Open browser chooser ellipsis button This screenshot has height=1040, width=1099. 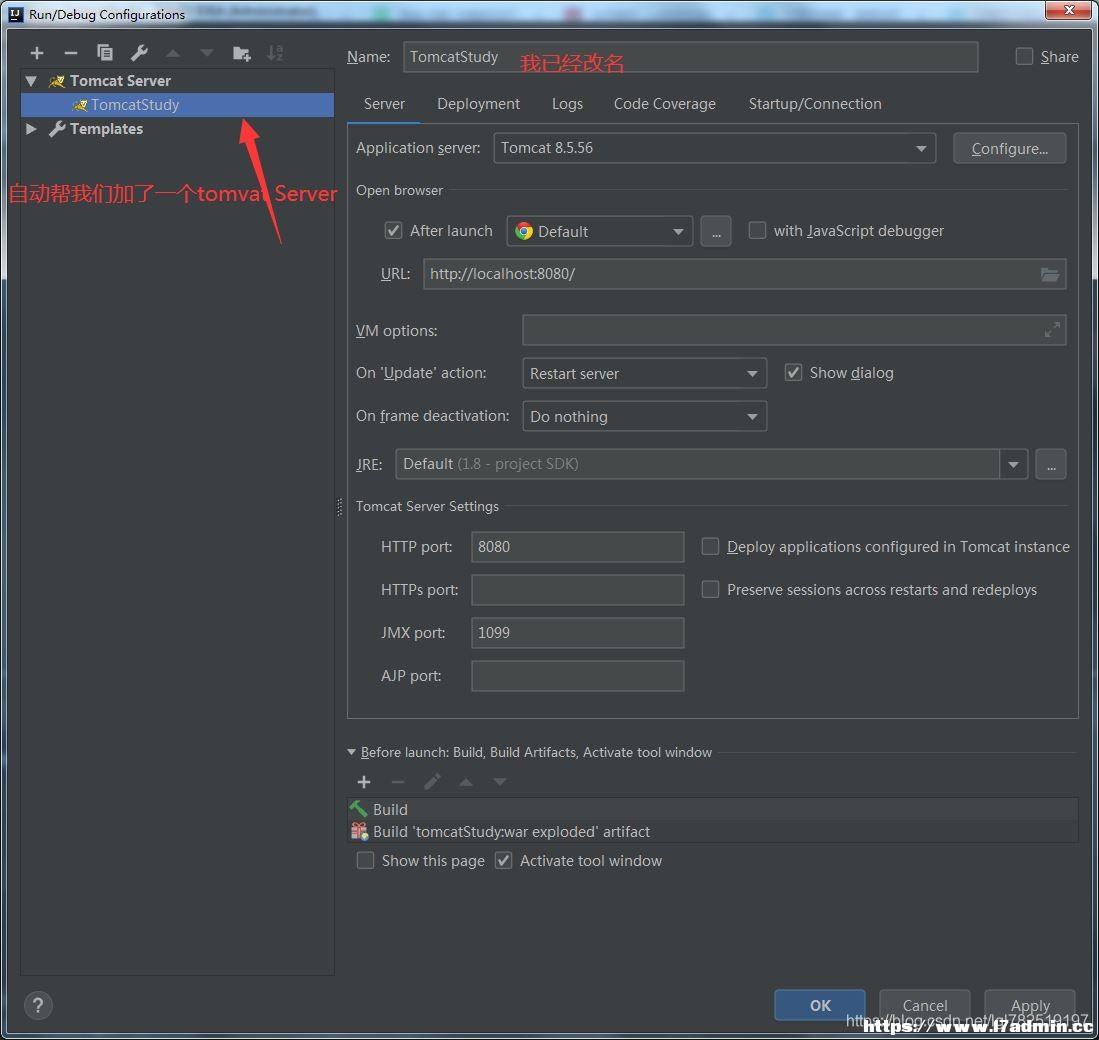pos(716,231)
